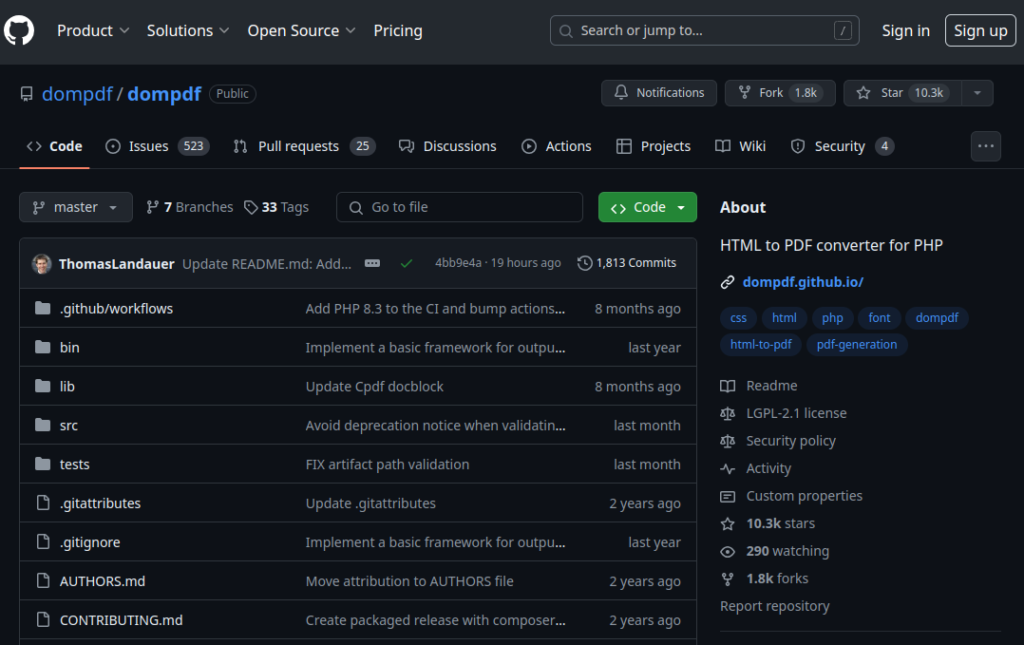1024x645 pixels.
Task: Click ThomasLandauer's avatar image
Action: tap(42, 264)
